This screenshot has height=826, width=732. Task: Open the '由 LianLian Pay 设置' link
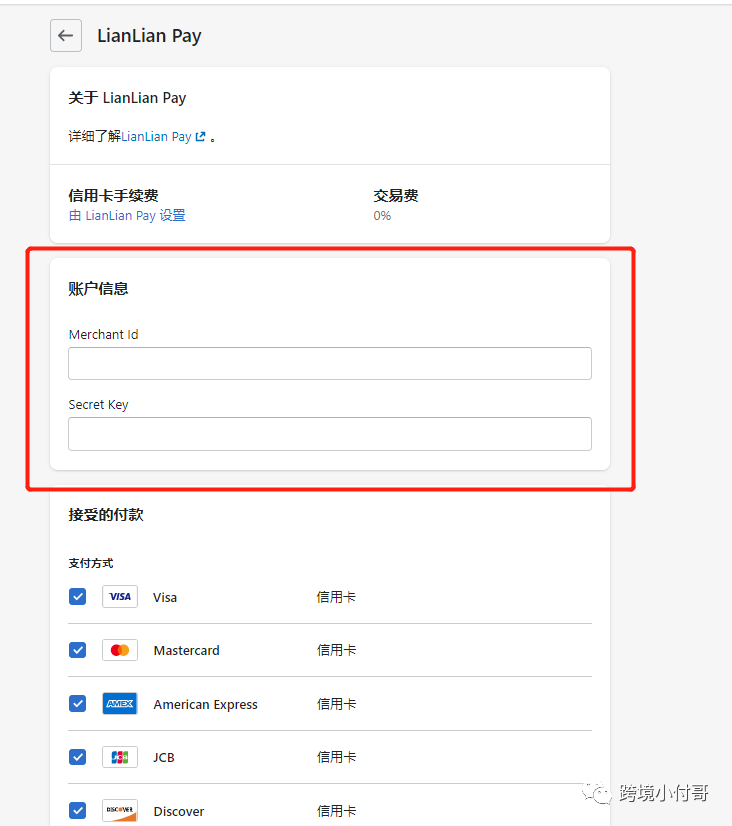[x=127, y=215]
